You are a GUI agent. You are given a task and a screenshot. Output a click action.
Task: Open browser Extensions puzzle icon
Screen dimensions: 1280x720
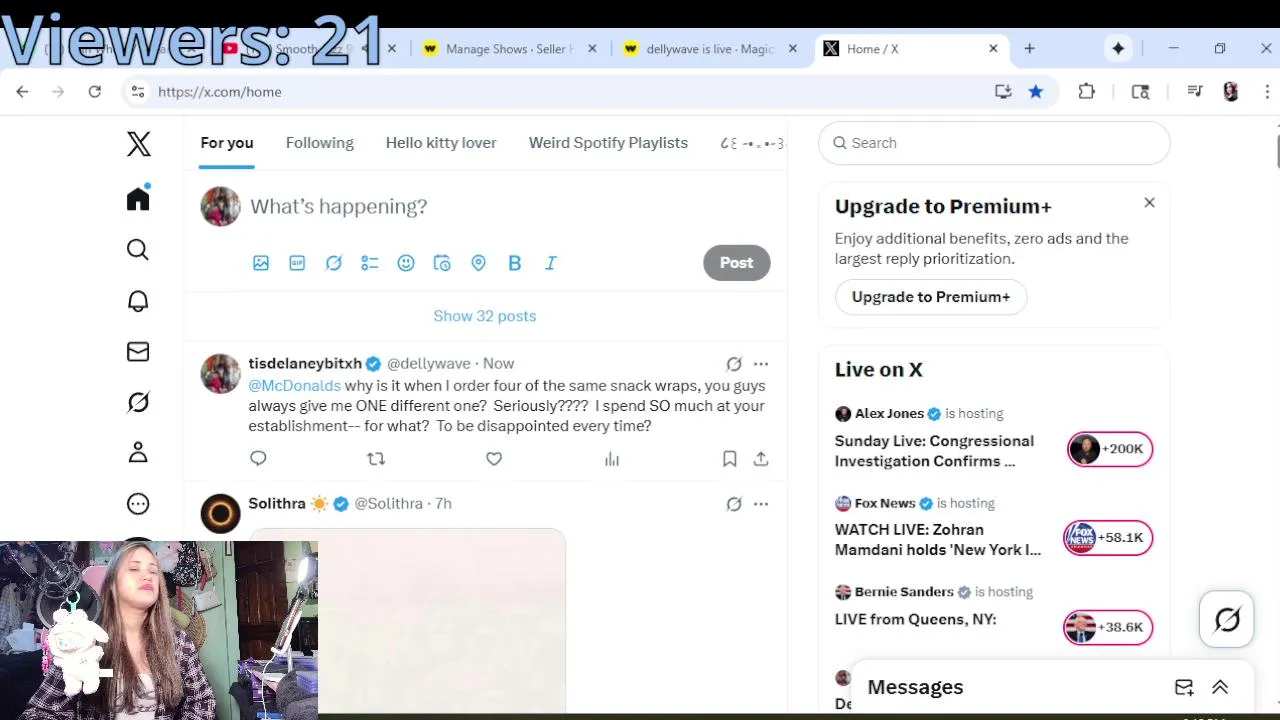coord(1087,92)
